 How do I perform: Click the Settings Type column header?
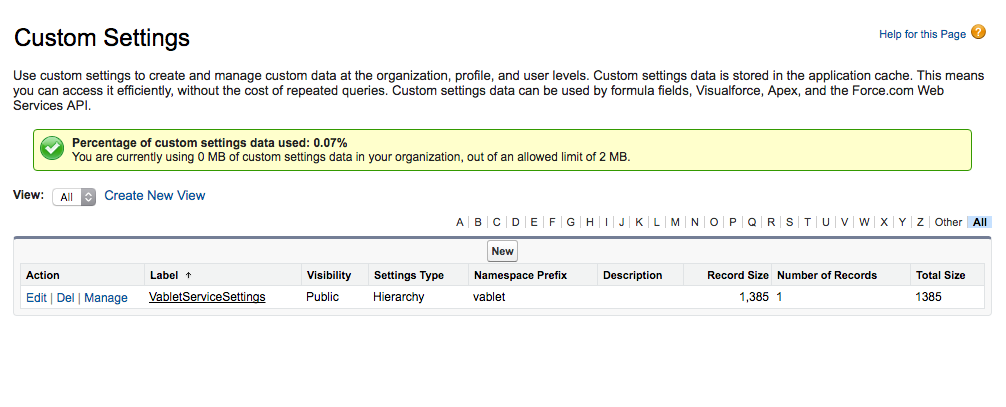[409, 275]
